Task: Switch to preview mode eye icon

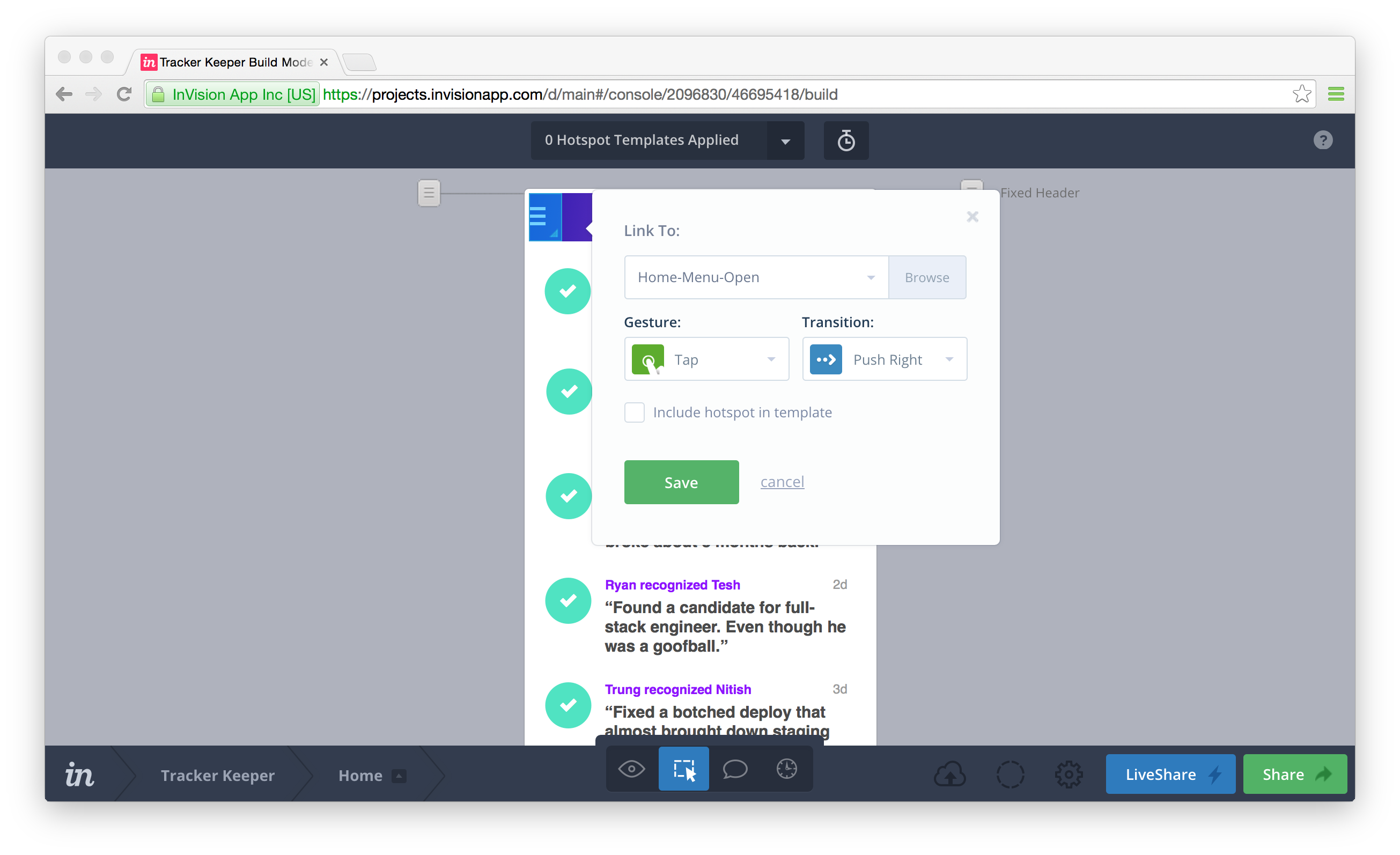Action: [x=631, y=769]
